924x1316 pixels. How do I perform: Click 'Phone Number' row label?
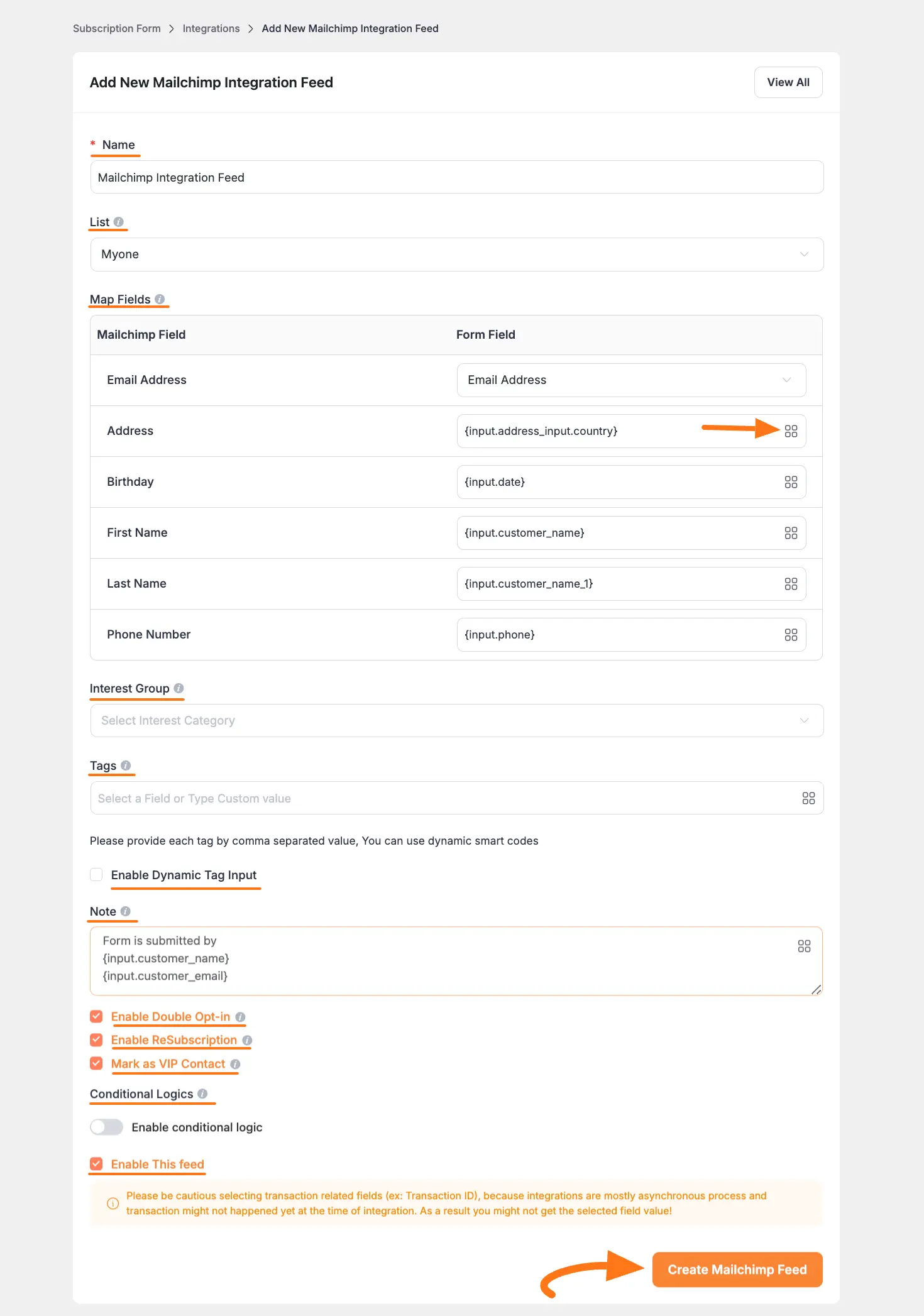149,634
